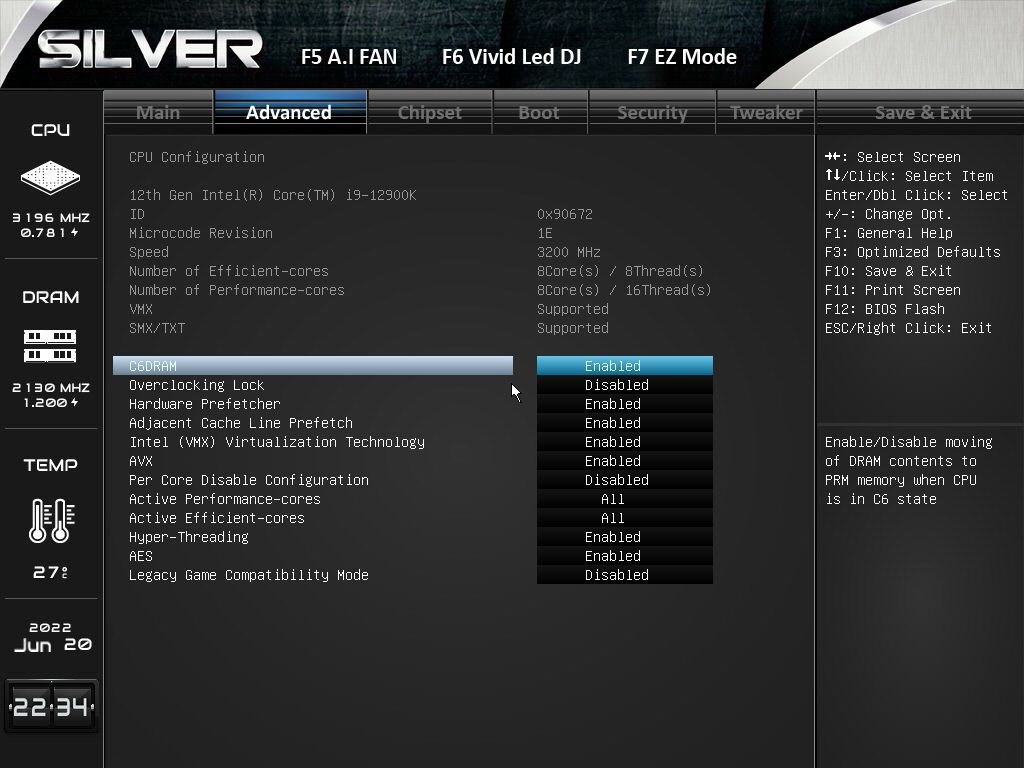Click the 27 degree temperature reading

(50, 572)
